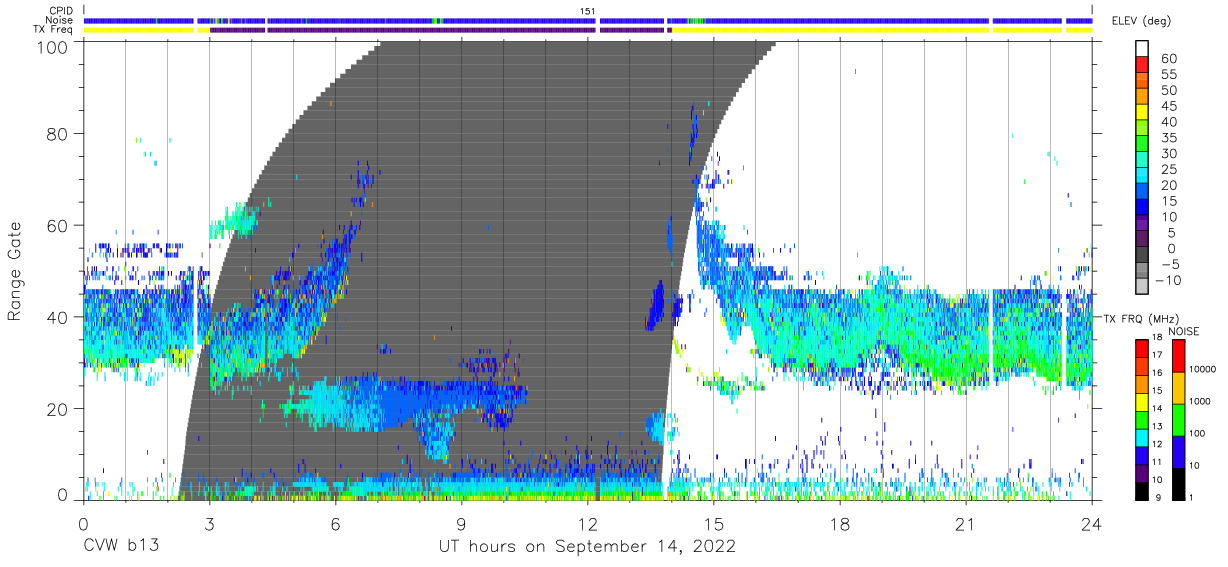Image resolution: width=1228 pixels, height=567 pixels.
Task: Click the 'CVW b13' radar beam label
Action: tap(121, 547)
